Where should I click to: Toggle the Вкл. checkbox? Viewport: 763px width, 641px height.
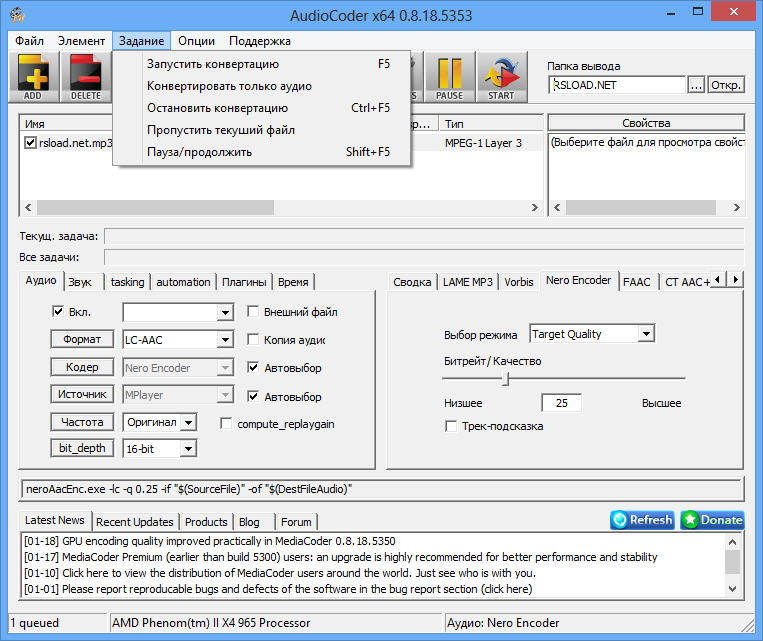[x=58, y=311]
